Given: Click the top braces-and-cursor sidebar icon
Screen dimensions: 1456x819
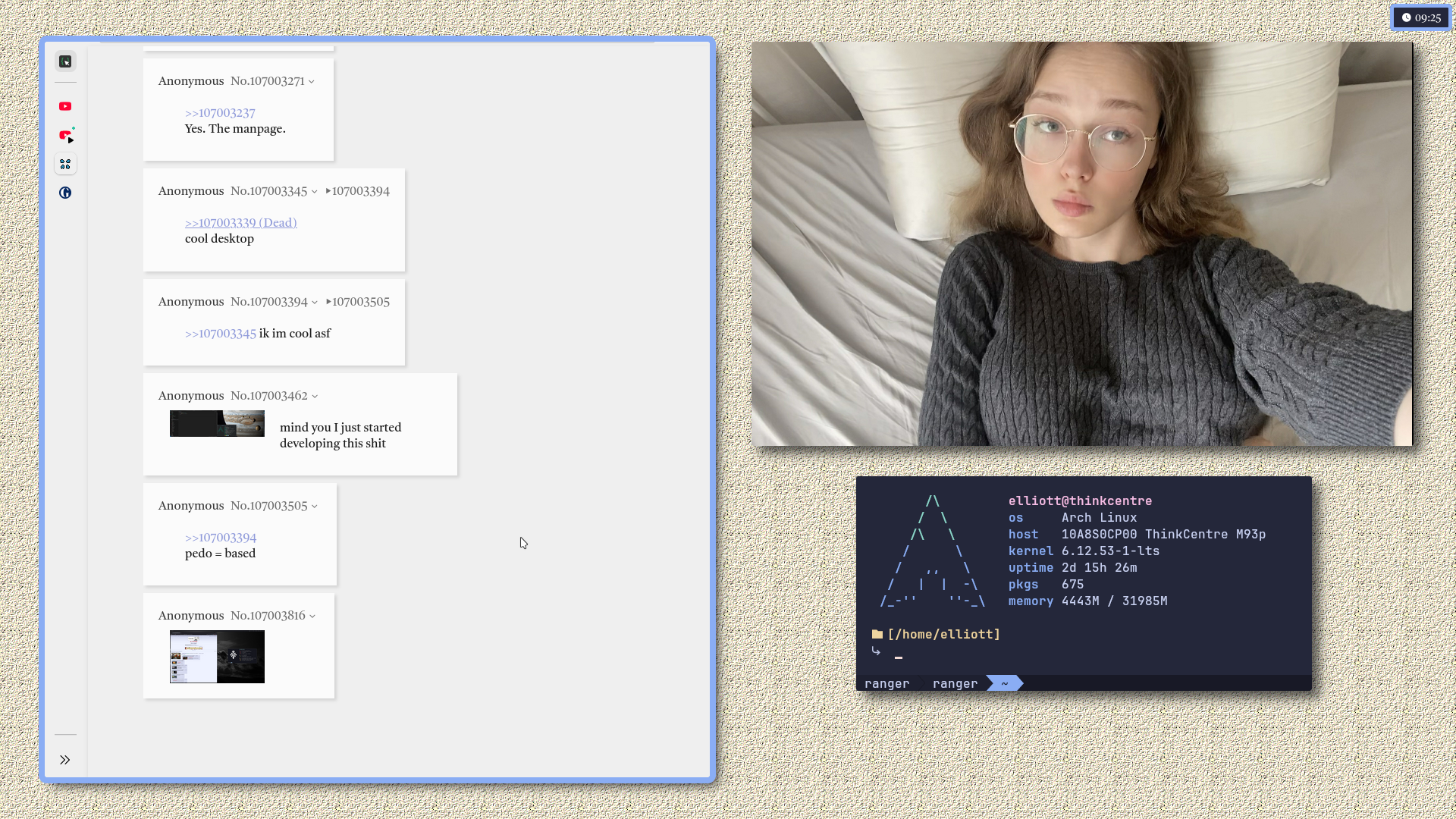Looking at the screenshot, I should [x=65, y=61].
